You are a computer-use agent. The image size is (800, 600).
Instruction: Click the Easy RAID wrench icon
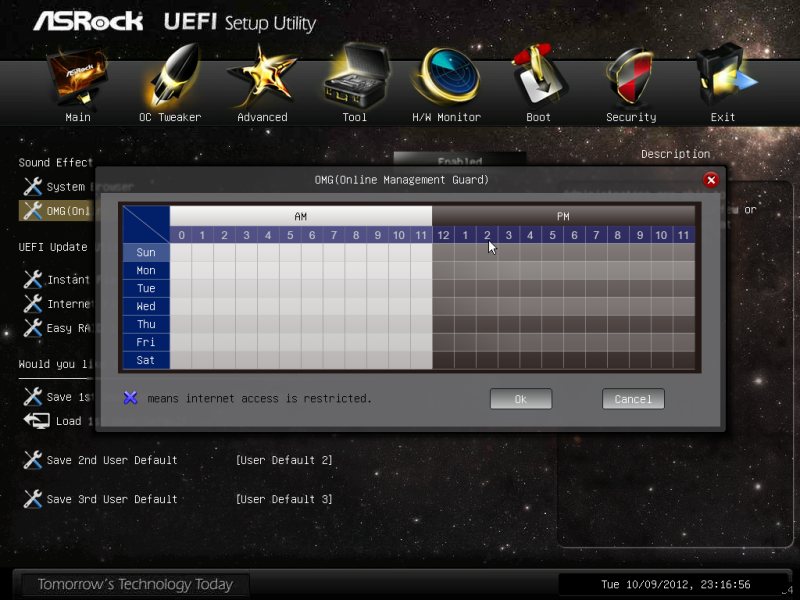(33, 328)
